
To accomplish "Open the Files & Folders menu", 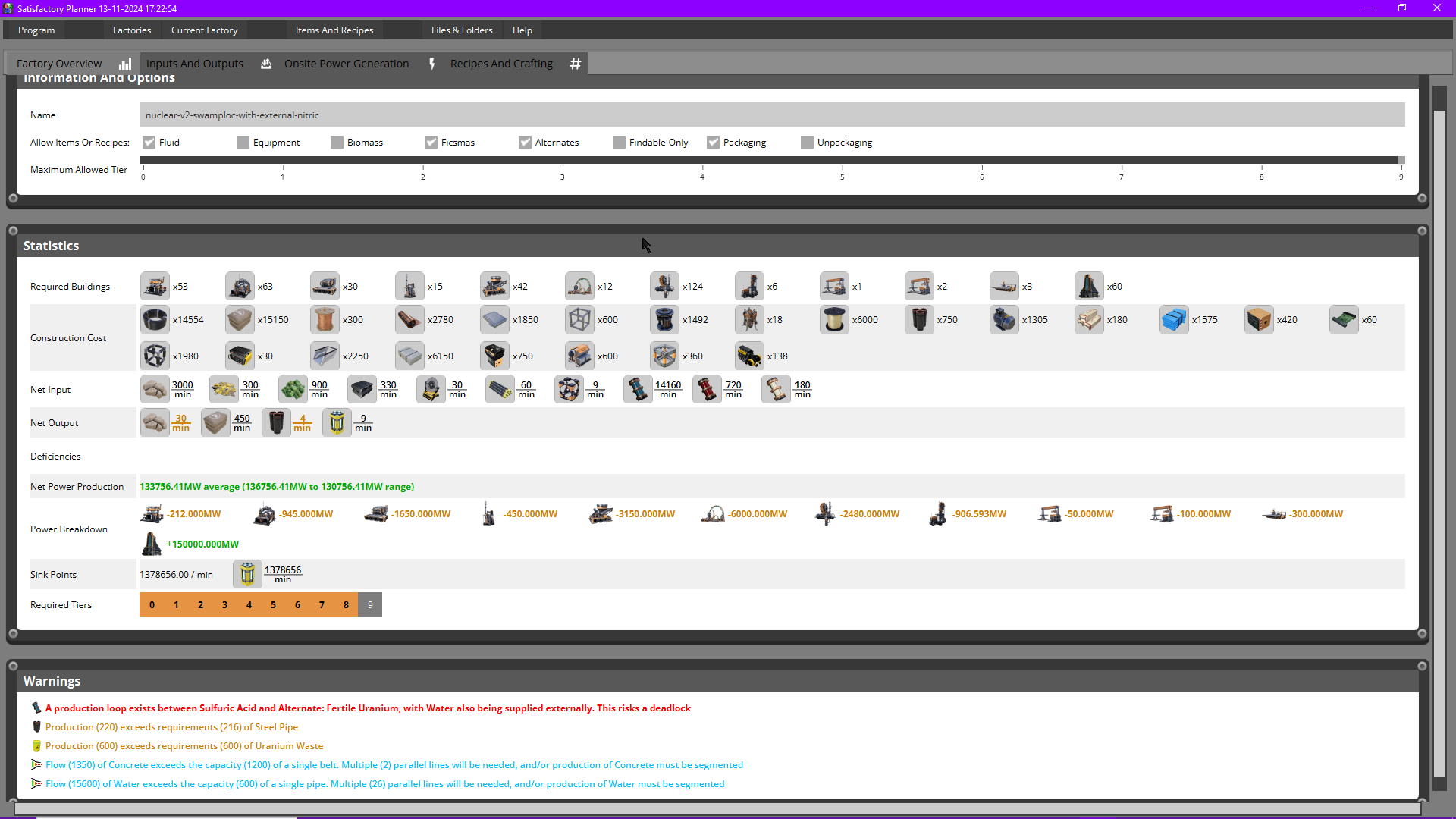I will 462,30.
